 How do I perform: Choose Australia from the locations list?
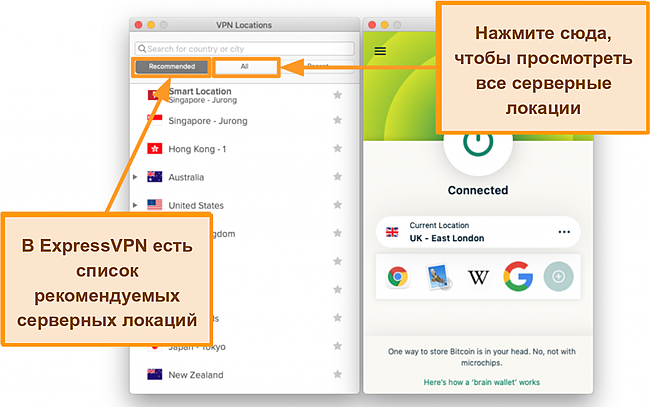click(245, 177)
